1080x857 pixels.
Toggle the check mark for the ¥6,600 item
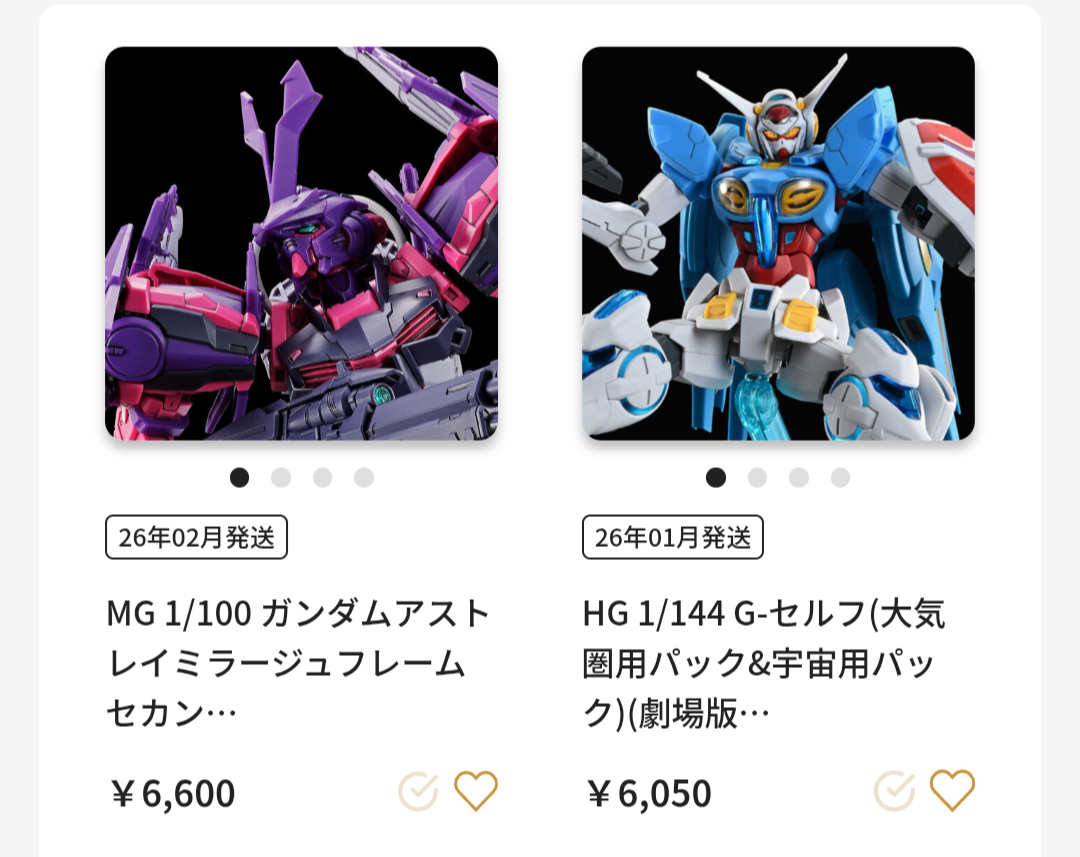pos(418,791)
